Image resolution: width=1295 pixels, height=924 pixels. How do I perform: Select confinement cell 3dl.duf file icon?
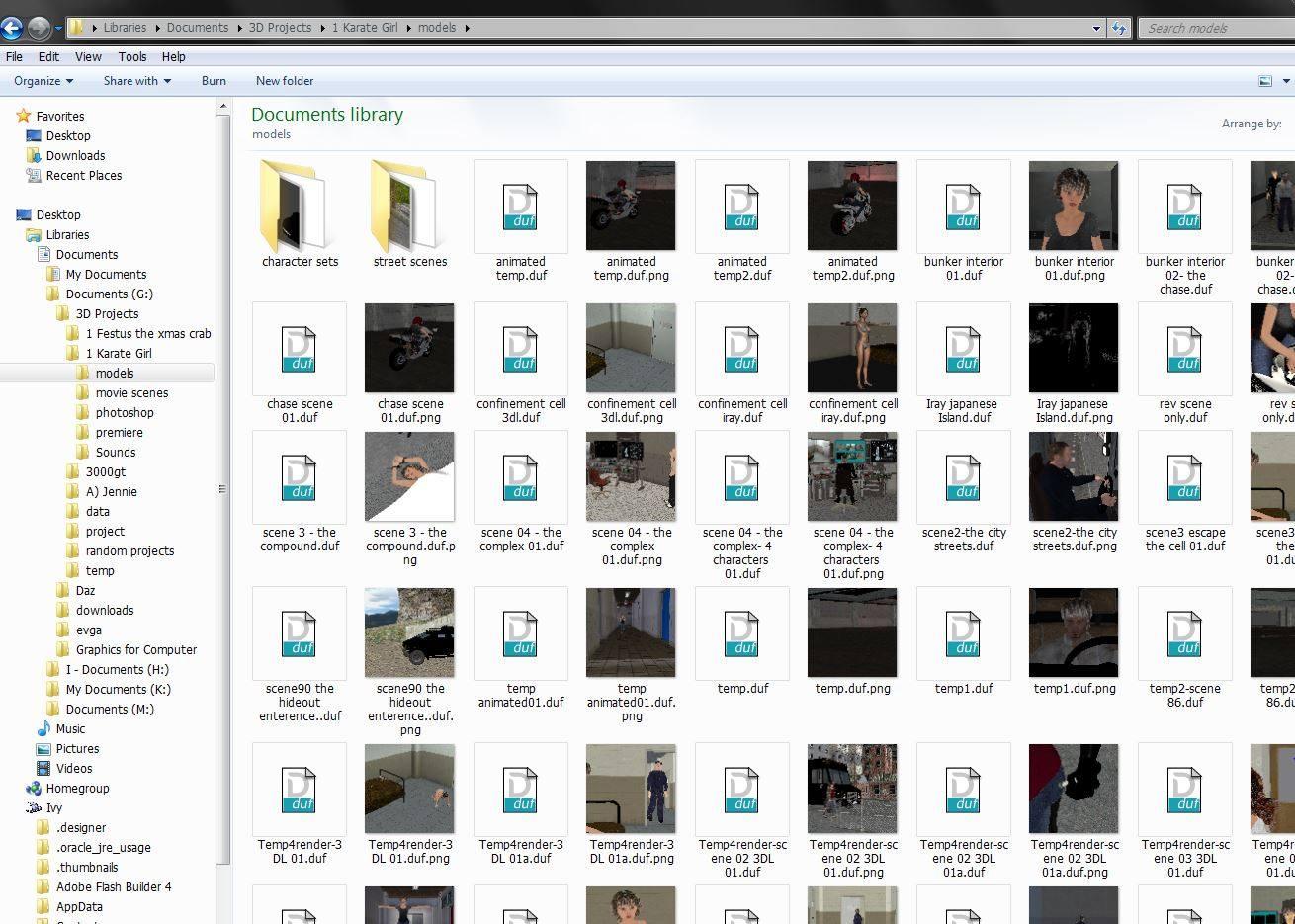click(521, 349)
